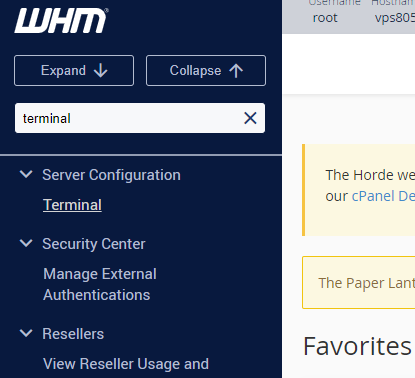Open the Terminal link
Screen dimensions: 415x378
(x=72, y=205)
